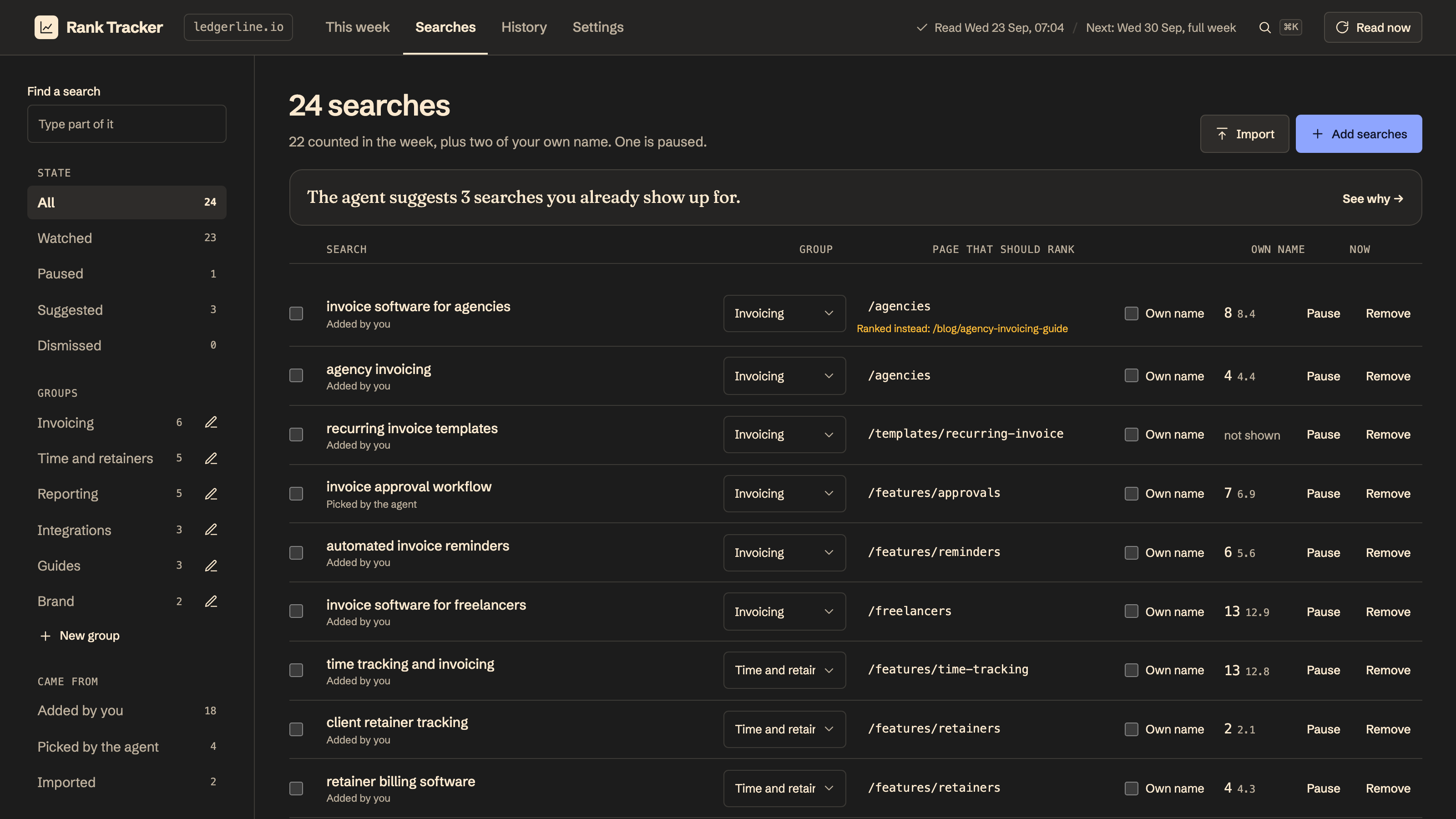1456x819 pixels.
Task: Click the Add searches button
Action: coord(1359,134)
